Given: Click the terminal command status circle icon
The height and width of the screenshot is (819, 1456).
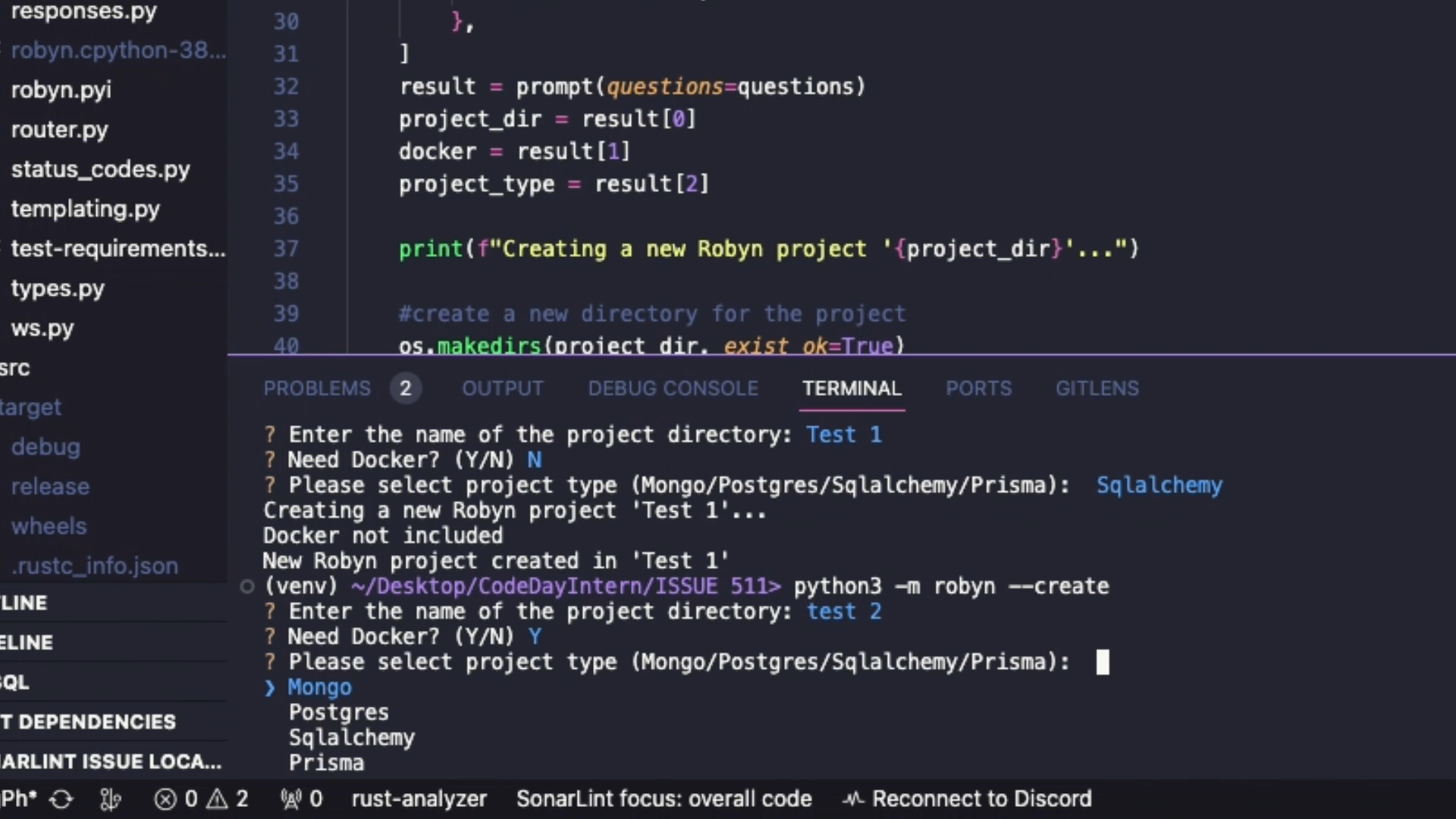Looking at the screenshot, I should click(246, 586).
